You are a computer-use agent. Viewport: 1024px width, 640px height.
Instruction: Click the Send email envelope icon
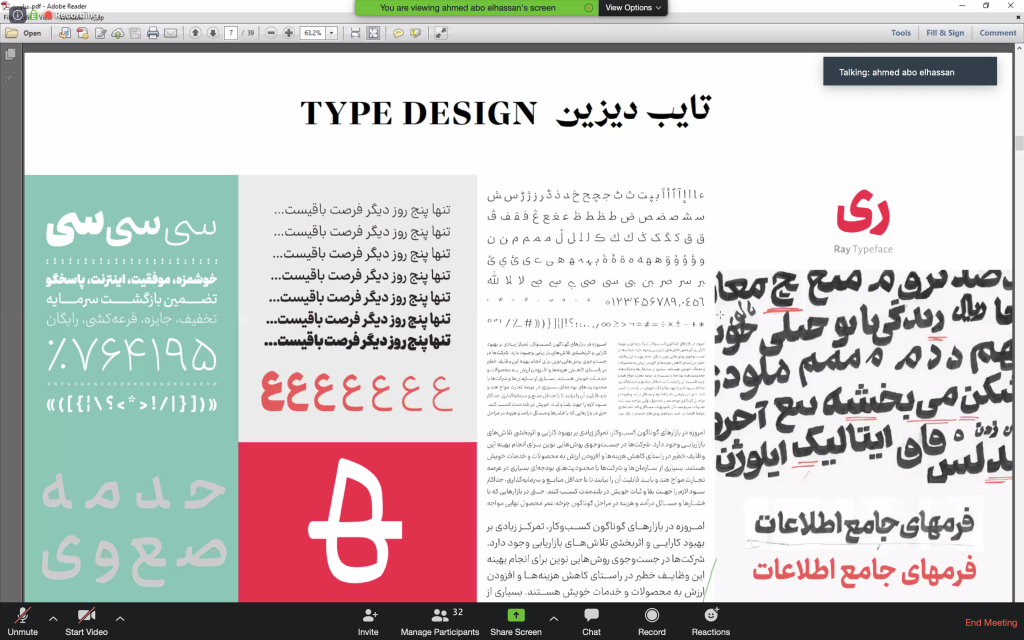tap(170, 33)
